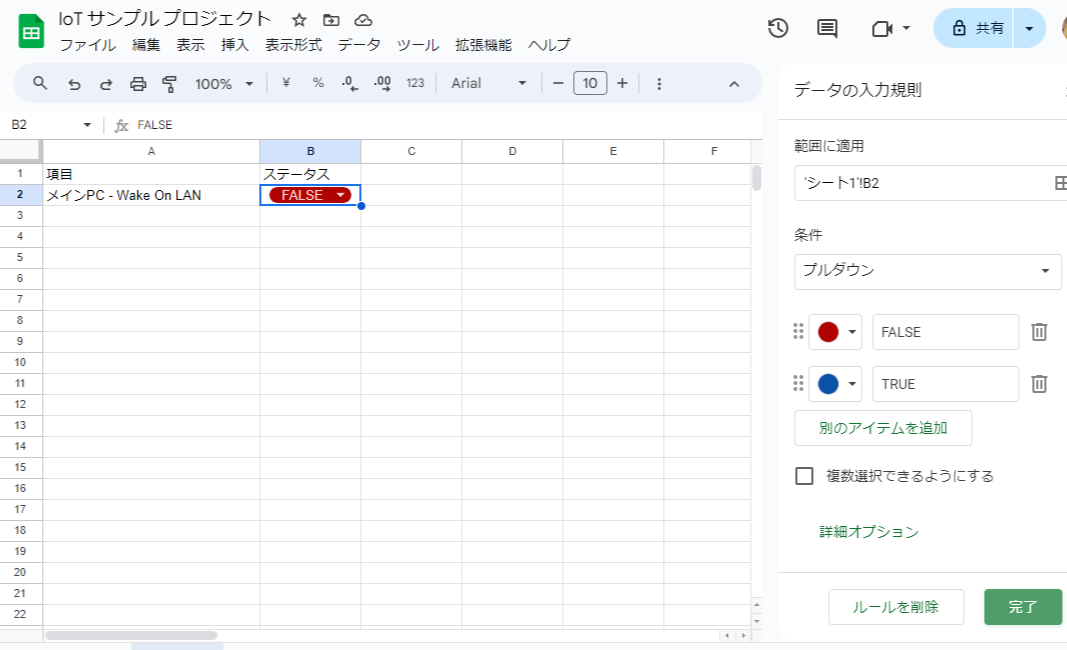The image size is (1067, 650).
Task: Click the 完了 button
Action: click(x=1023, y=606)
